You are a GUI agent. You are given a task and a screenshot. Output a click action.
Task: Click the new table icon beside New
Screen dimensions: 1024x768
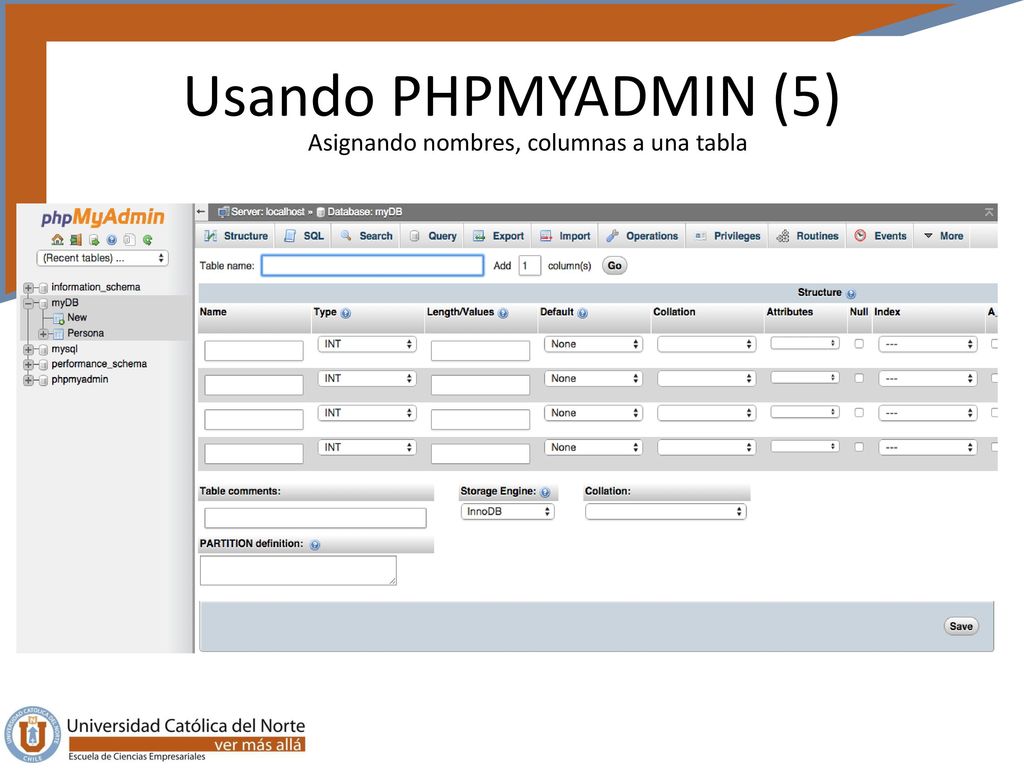click(59, 319)
